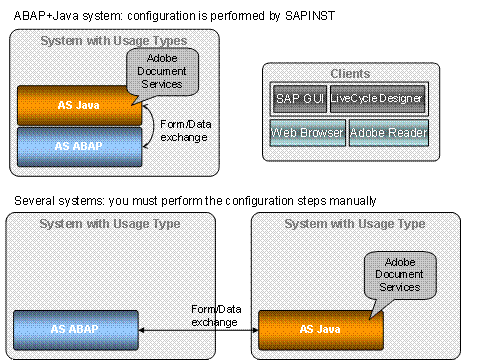This screenshot has width=480, height=360.
Task: Select the AS ABAP block in top system
Action: [79, 147]
